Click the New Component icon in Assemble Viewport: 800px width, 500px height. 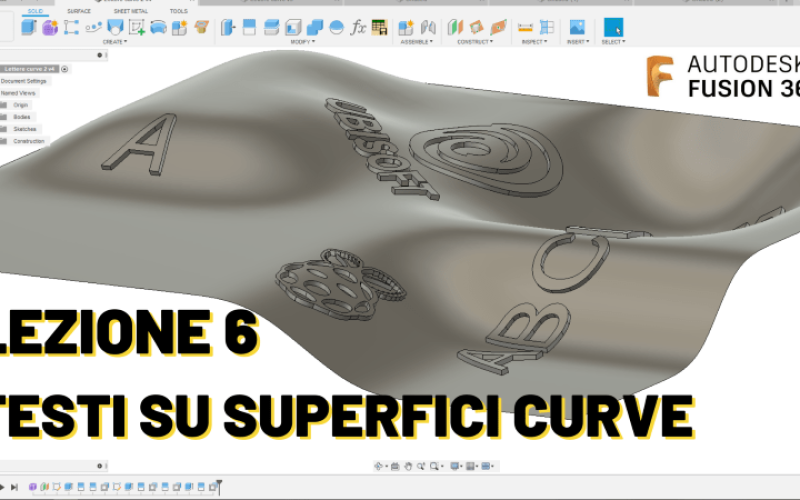(406, 27)
